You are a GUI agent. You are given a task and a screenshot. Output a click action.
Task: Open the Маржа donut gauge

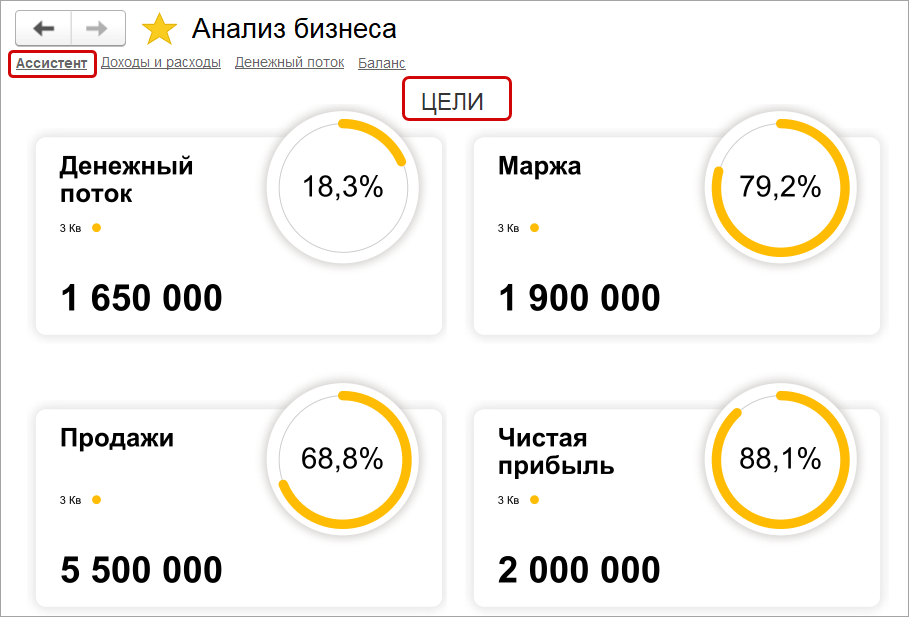coord(781,187)
